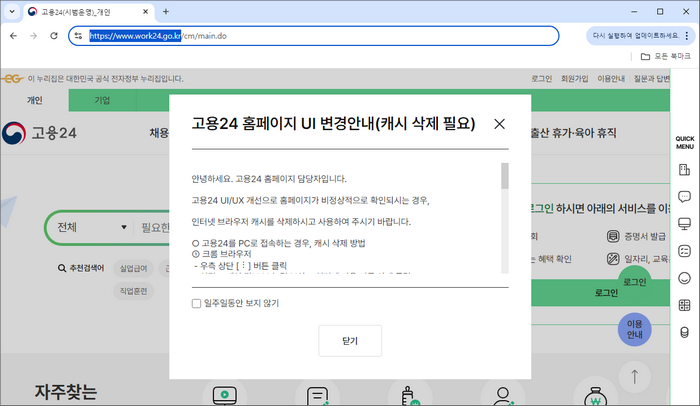This screenshot has height=406, width=700.
Task: Open a new browser tab
Action: click(x=166, y=12)
